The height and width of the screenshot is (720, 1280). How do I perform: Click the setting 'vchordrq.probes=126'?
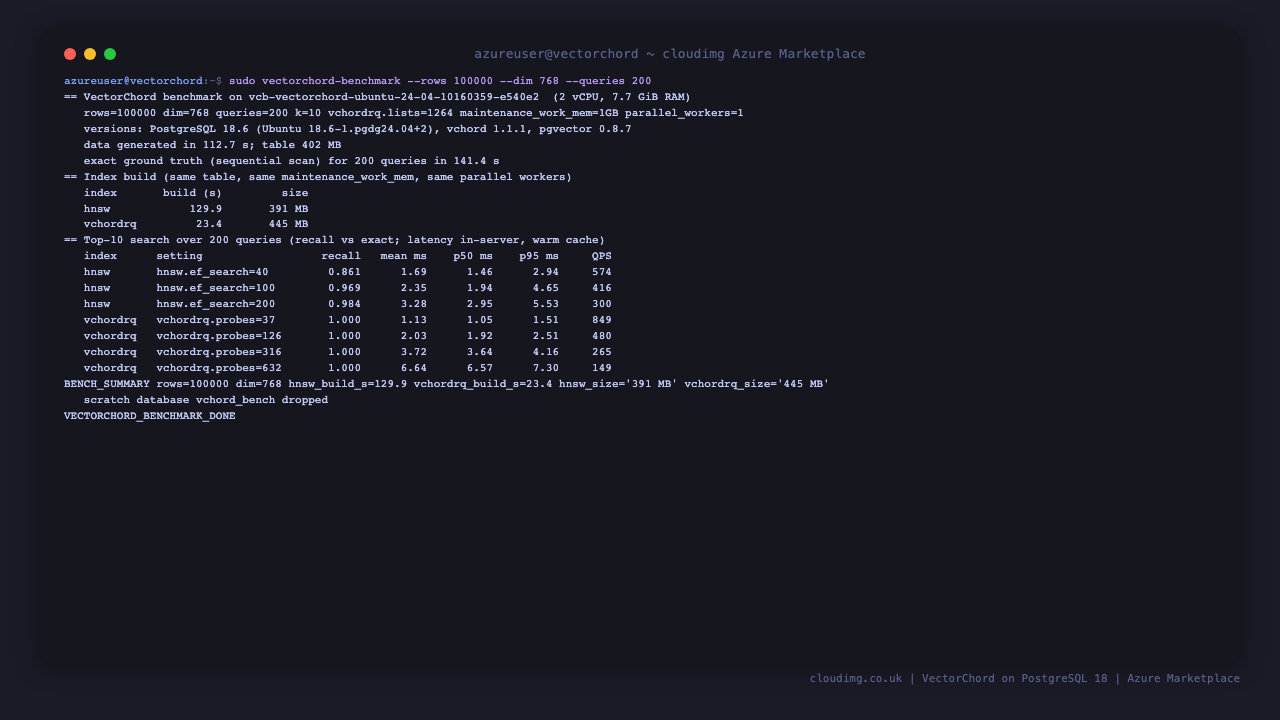219,336
